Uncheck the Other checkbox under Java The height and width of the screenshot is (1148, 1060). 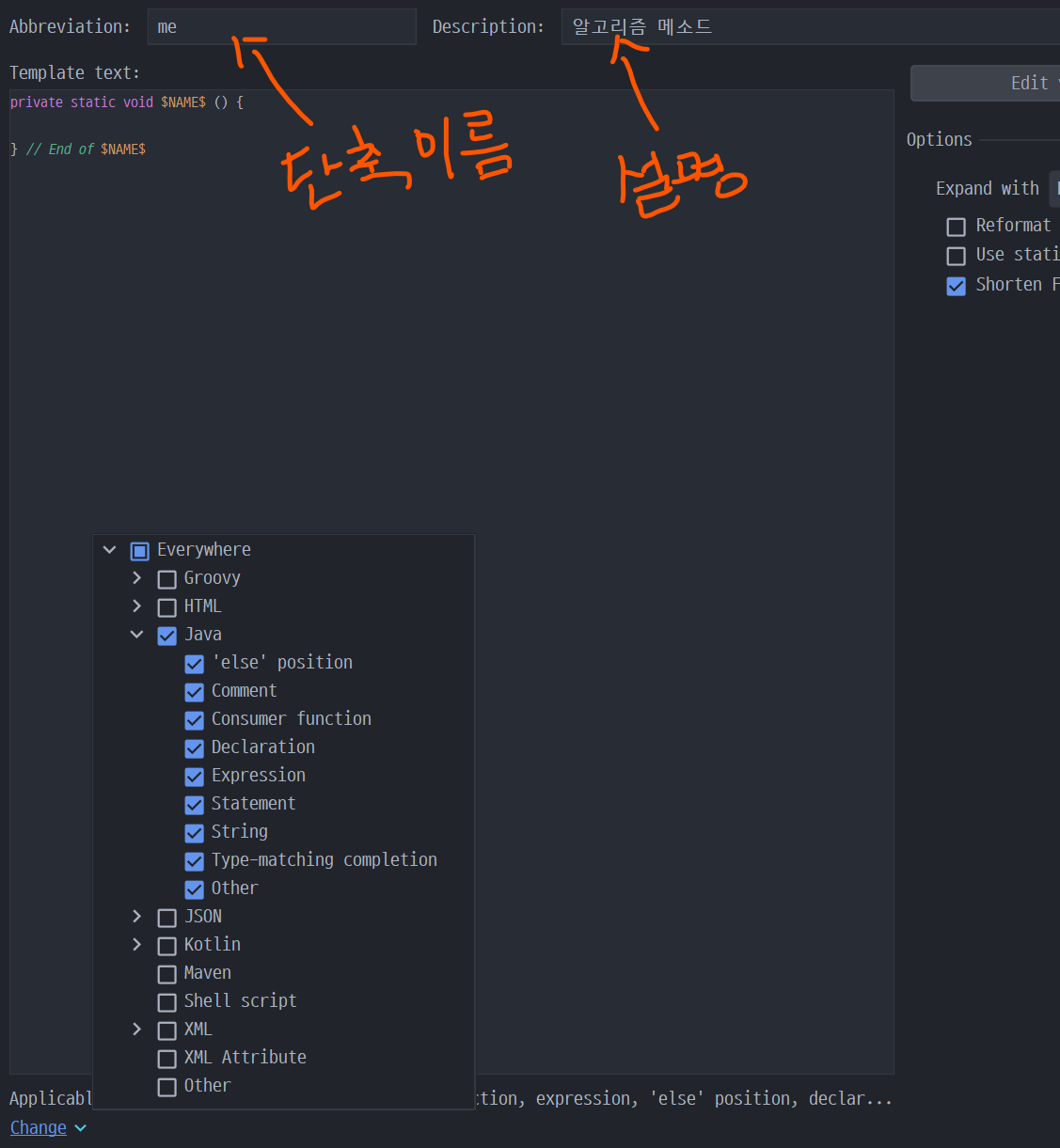pos(194,889)
